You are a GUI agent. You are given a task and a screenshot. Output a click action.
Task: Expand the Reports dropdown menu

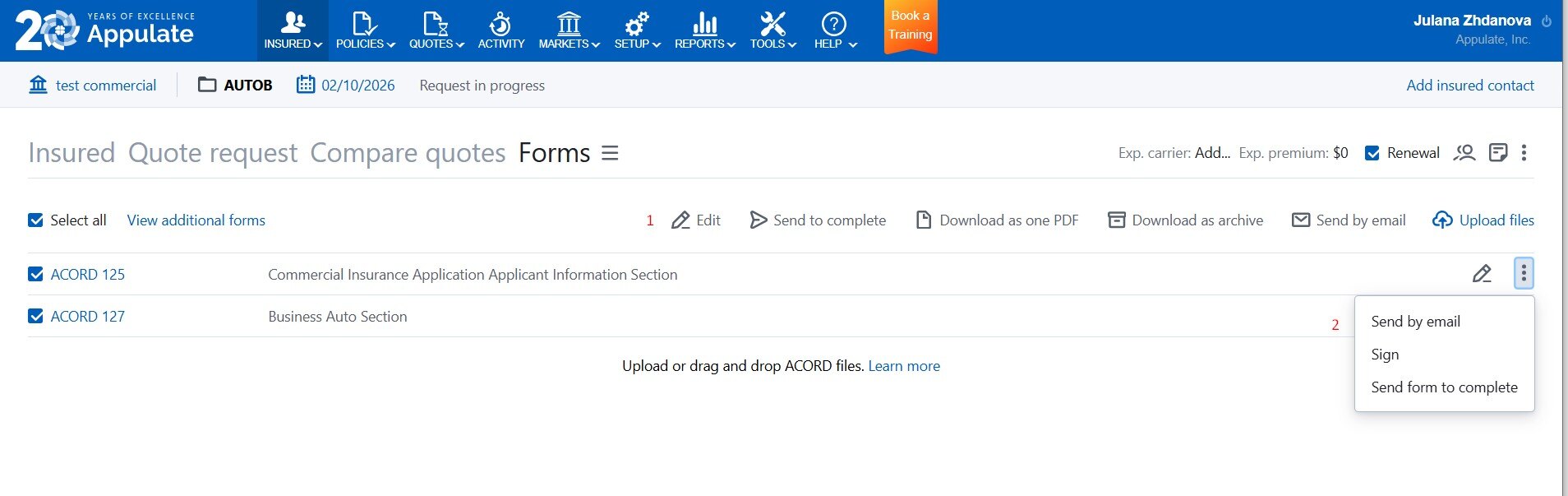pyautogui.click(x=704, y=31)
